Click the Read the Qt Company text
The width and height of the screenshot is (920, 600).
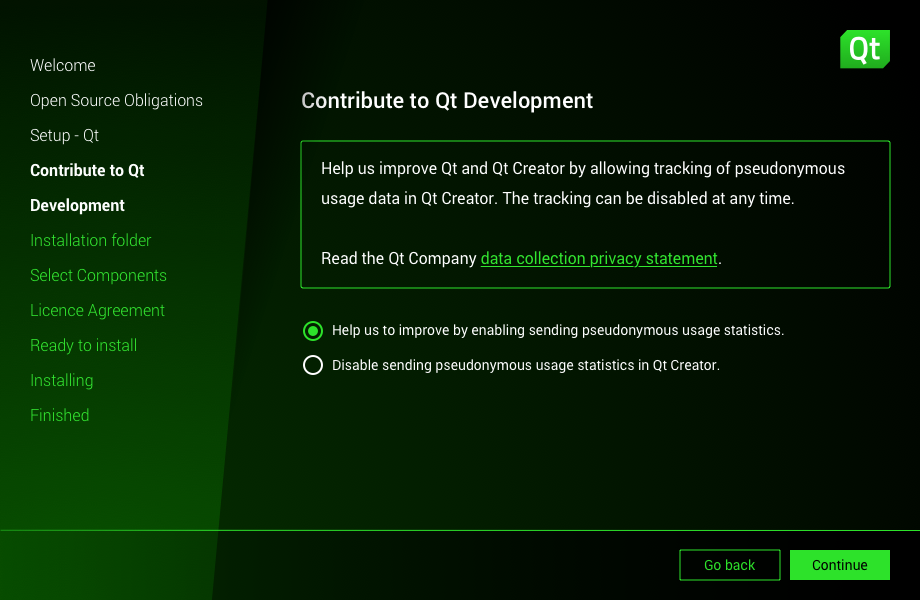(398, 258)
